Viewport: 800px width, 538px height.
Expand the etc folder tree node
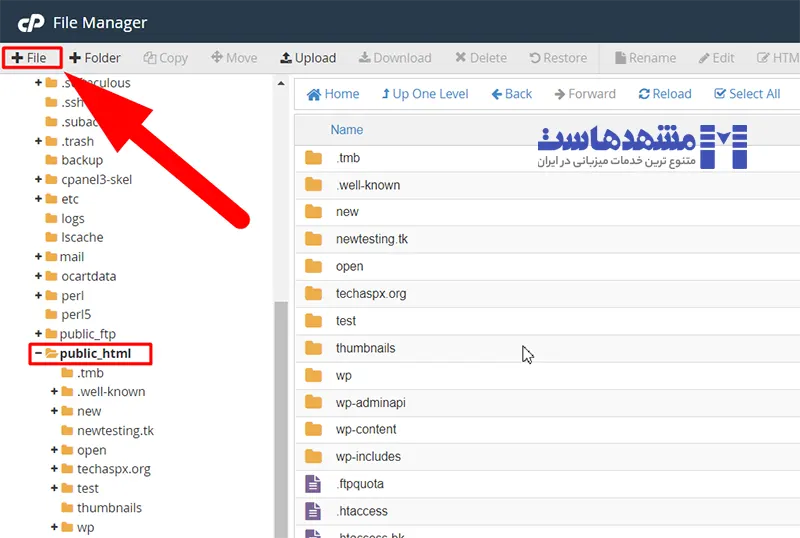(x=38, y=199)
